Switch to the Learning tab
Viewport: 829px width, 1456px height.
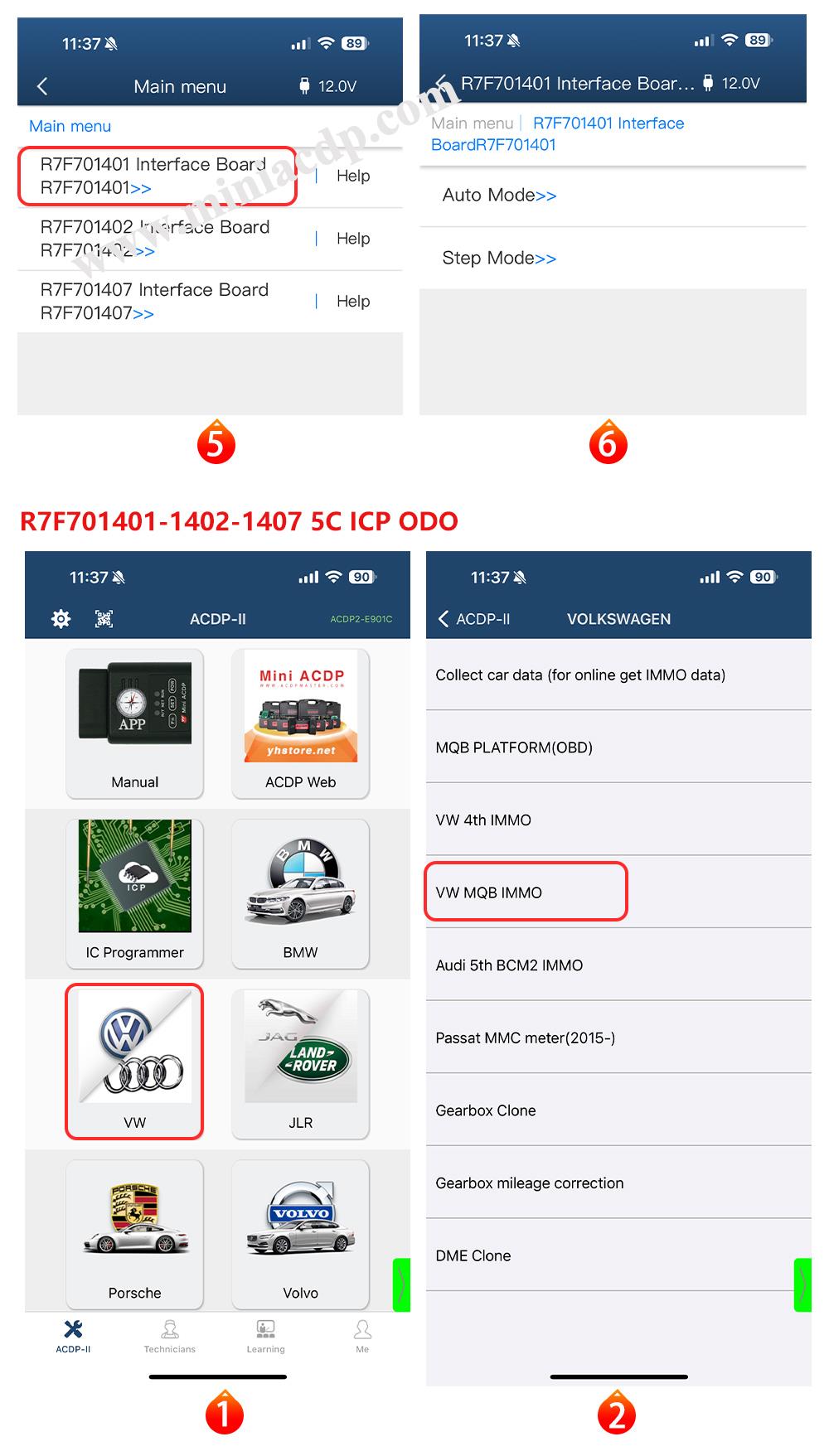pyautogui.click(x=265, y=1337)
